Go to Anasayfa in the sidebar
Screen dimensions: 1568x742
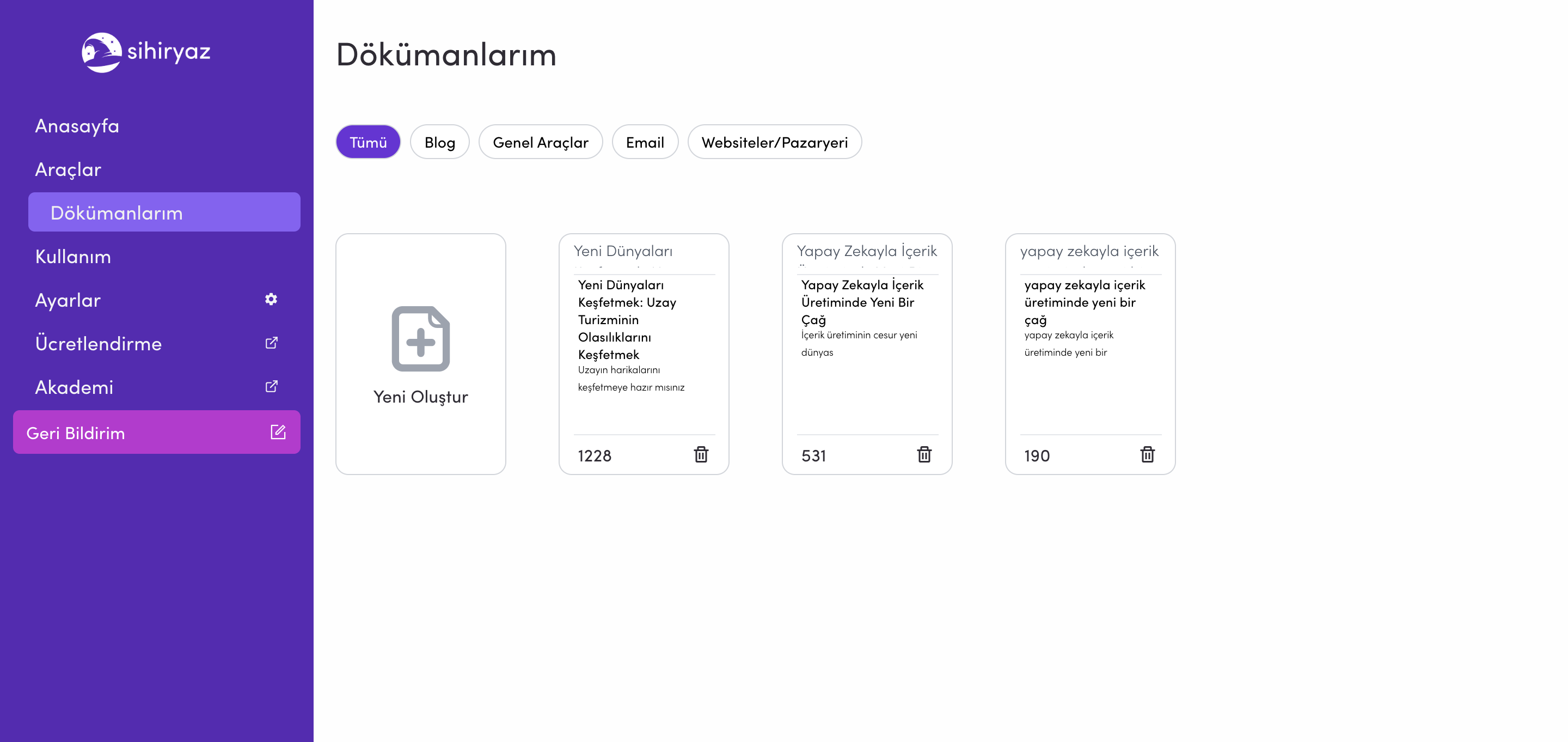(x=77, y=126)
